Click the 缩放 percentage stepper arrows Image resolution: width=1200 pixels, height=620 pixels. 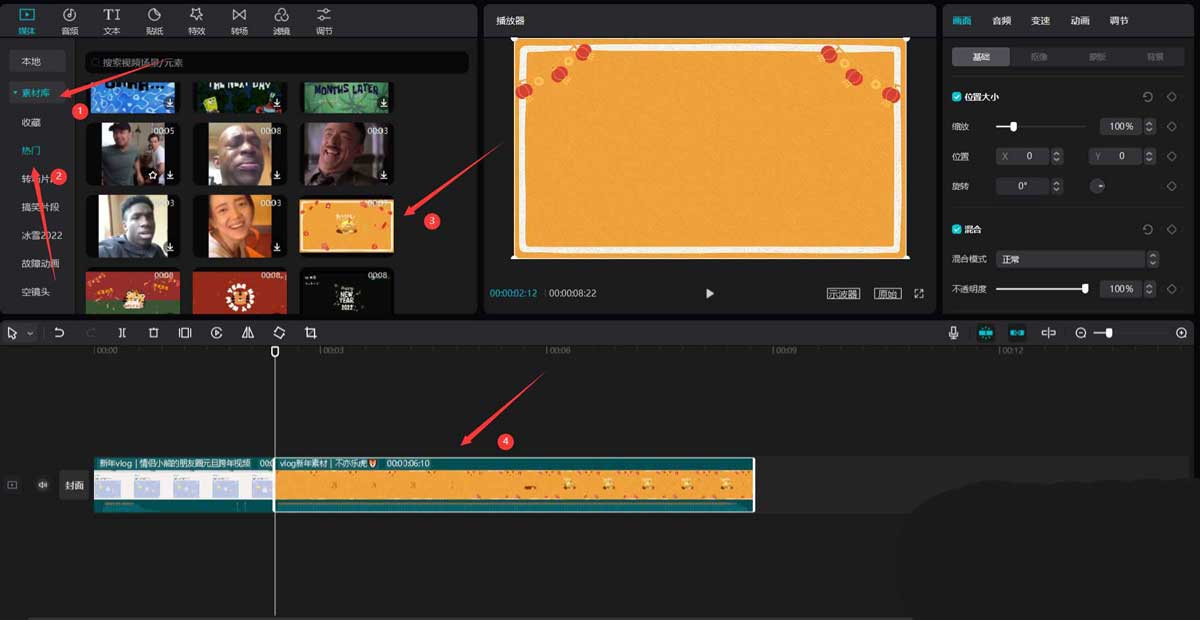(1149, 127)
